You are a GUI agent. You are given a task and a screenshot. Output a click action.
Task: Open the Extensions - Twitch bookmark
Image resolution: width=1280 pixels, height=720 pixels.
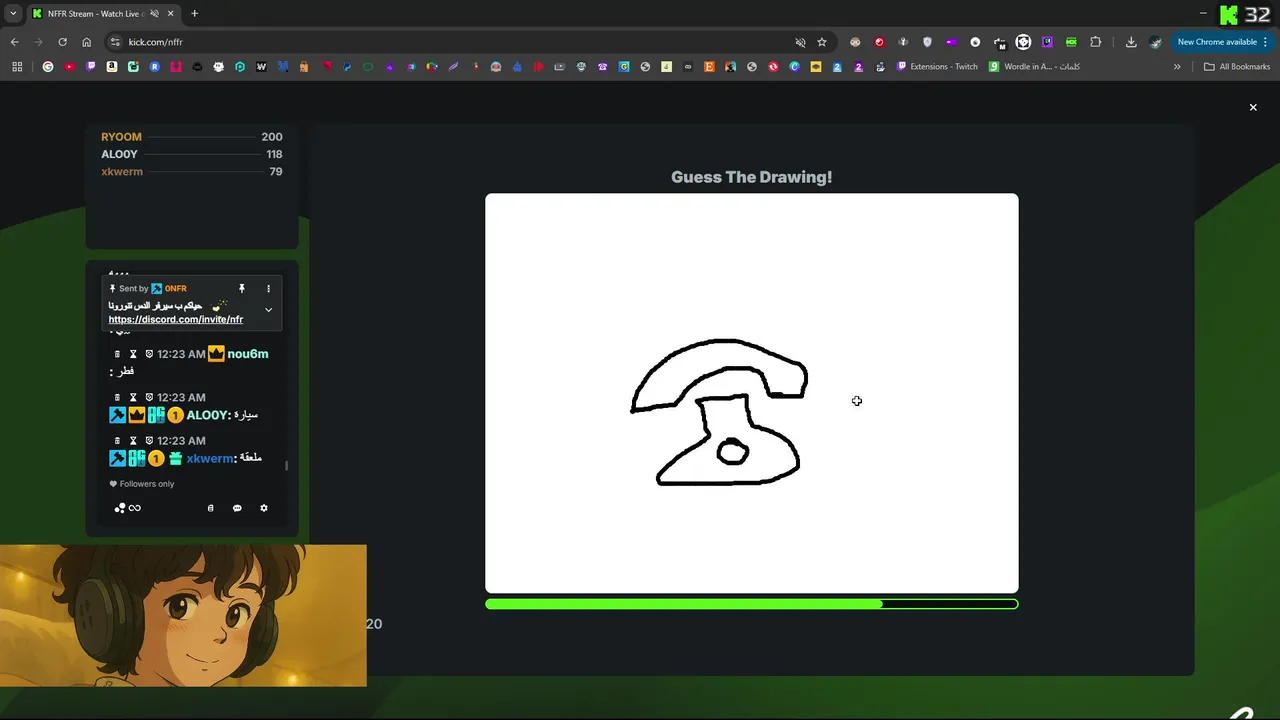click(x=938, y=67)
